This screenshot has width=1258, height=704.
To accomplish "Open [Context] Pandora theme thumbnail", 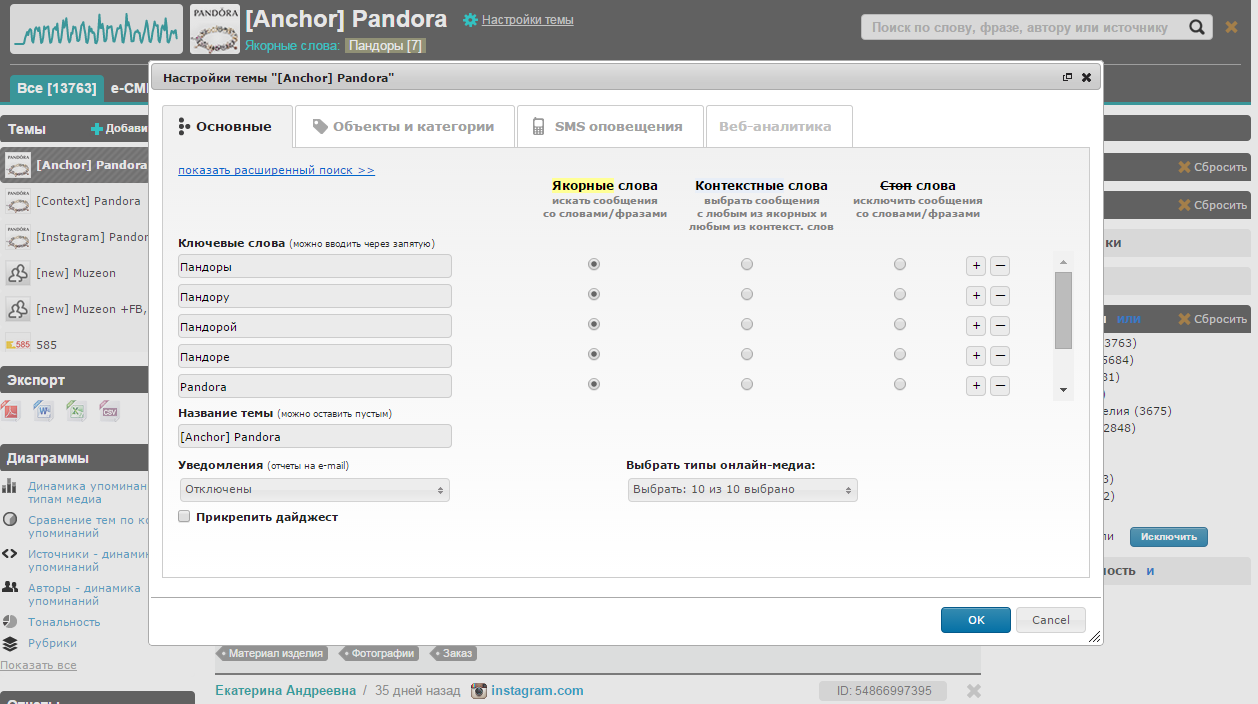I will tap(18, 201).
